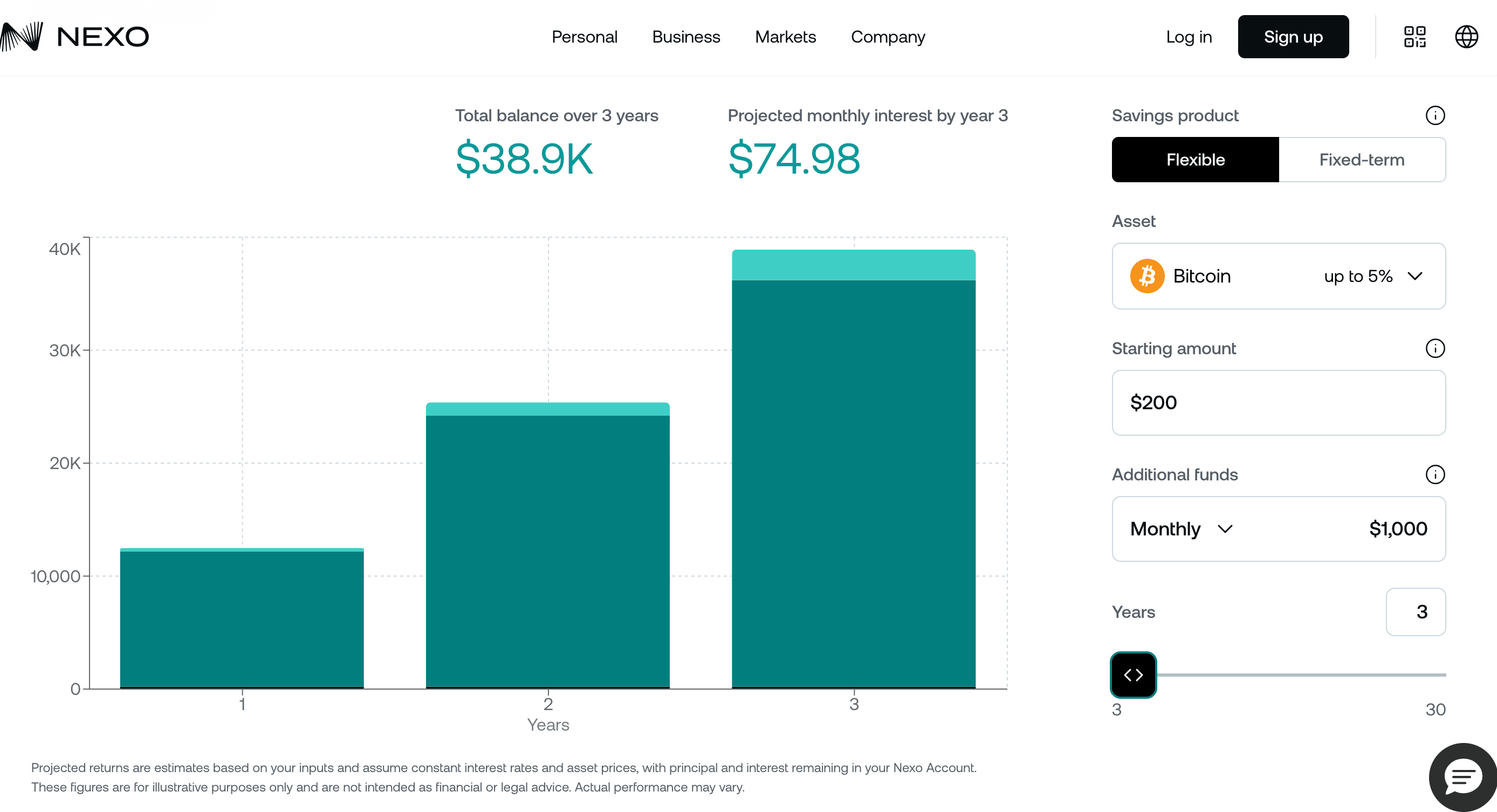The height and width of the screenshot is (812, 1497).
Task: Click the Years slider handle
Action: [1132, 675]
